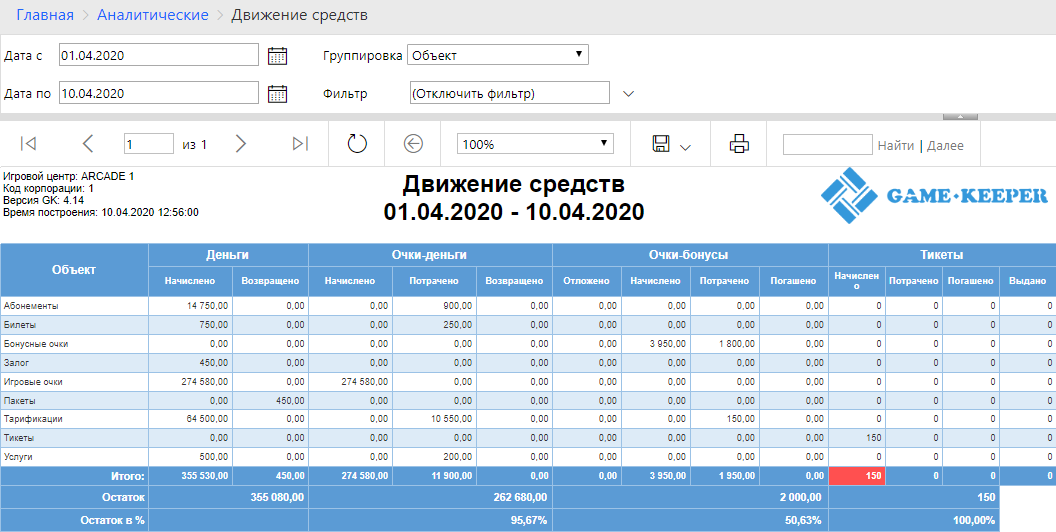Go to next report page

[x=240, y=143]
